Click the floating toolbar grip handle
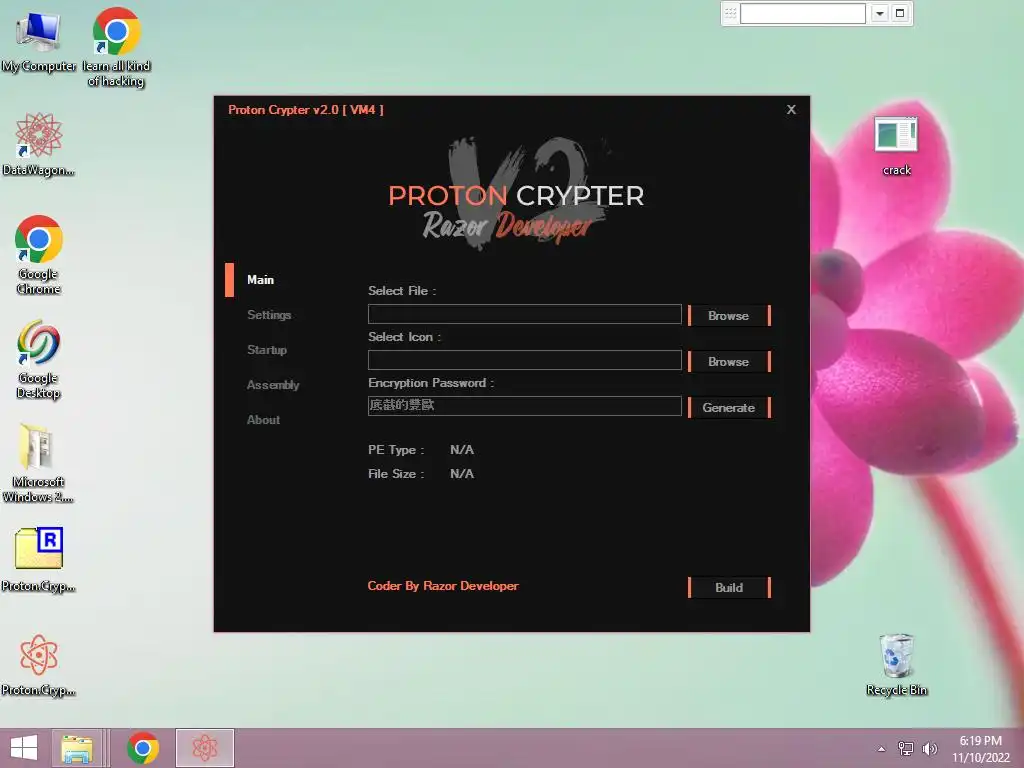1024x768 pixels. pos(730,13)
